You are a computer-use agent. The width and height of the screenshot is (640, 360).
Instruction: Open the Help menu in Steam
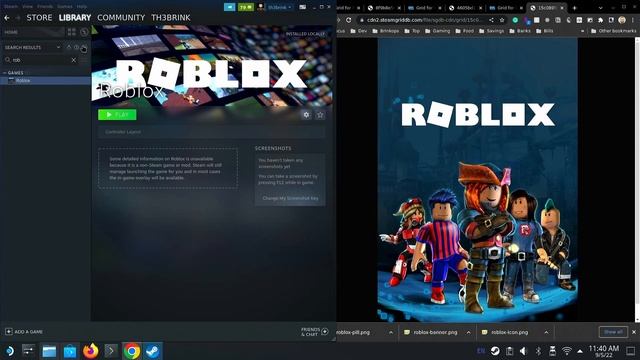pos(82,7)
